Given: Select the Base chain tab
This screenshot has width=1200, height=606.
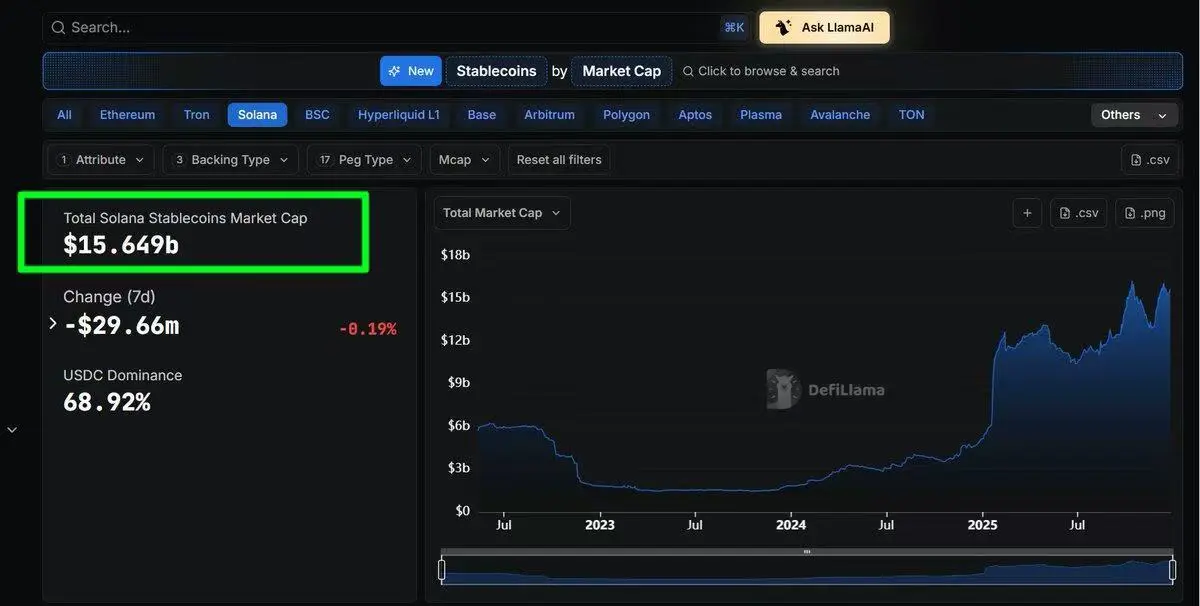Looking at the screenshot, I should (482, 115).
